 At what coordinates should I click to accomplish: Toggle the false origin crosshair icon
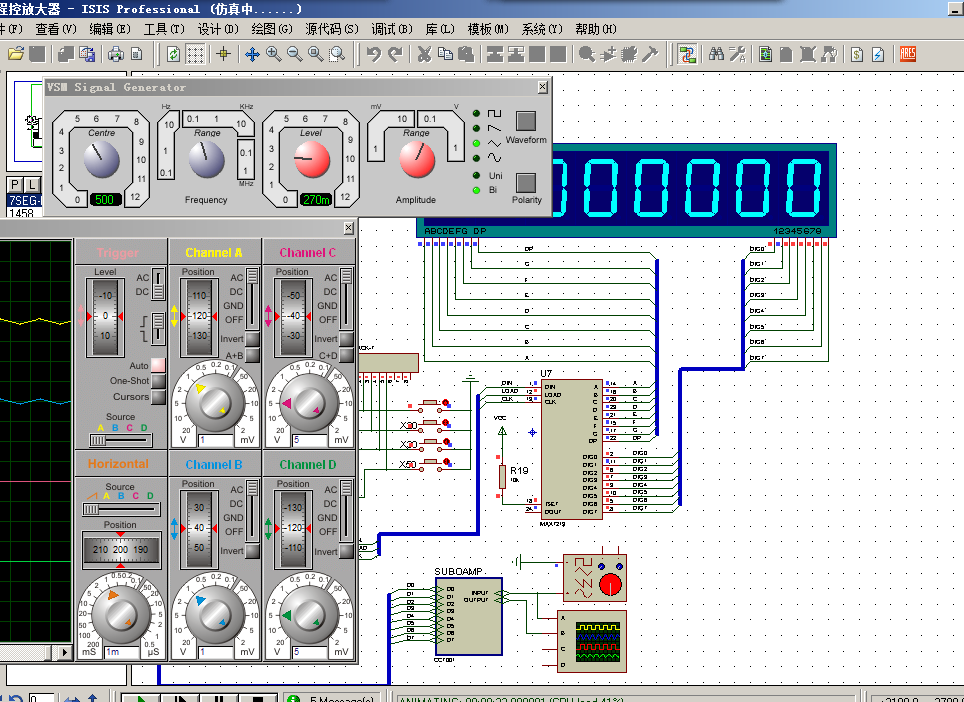click(x=223, y=54)
